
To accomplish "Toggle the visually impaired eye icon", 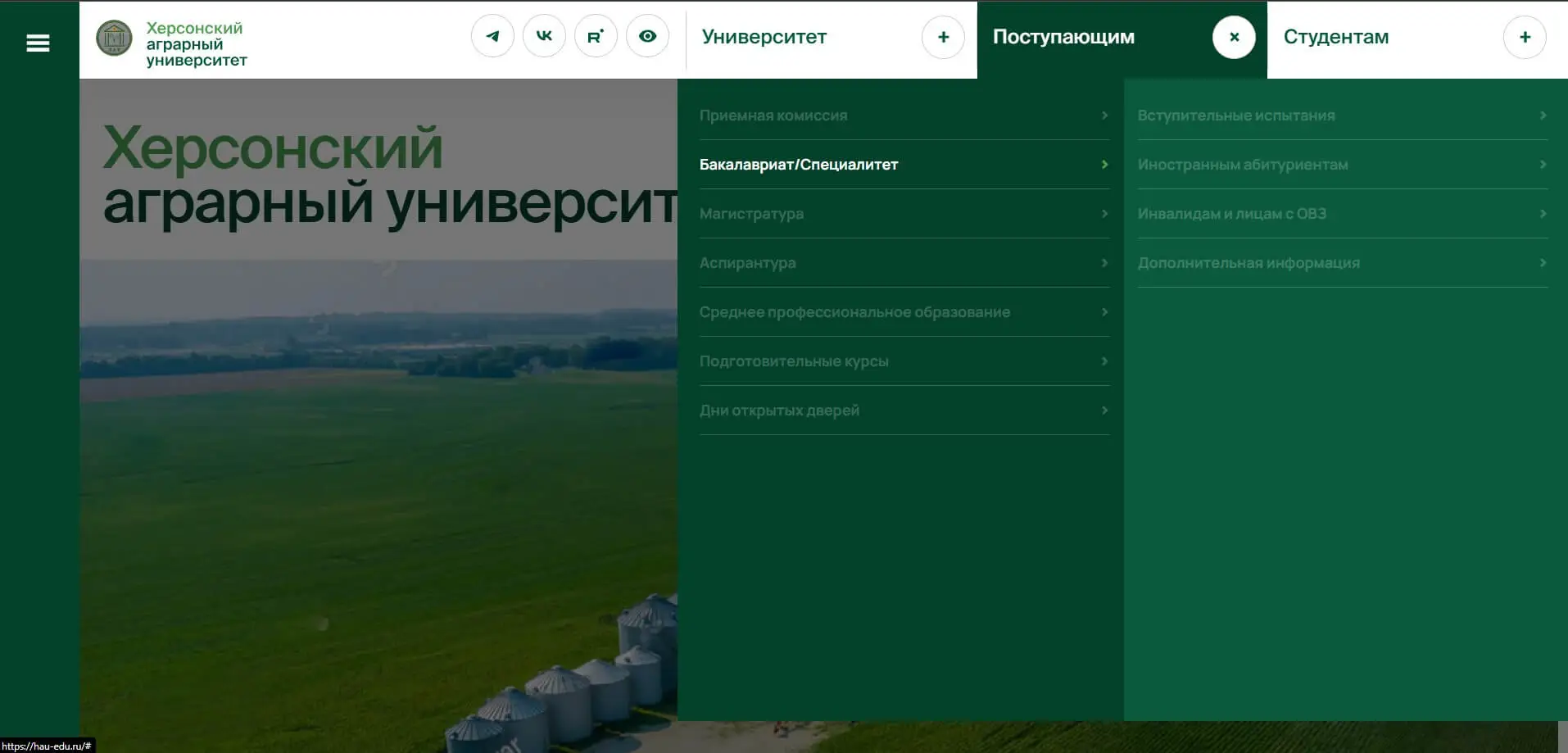I will (647, 36).
